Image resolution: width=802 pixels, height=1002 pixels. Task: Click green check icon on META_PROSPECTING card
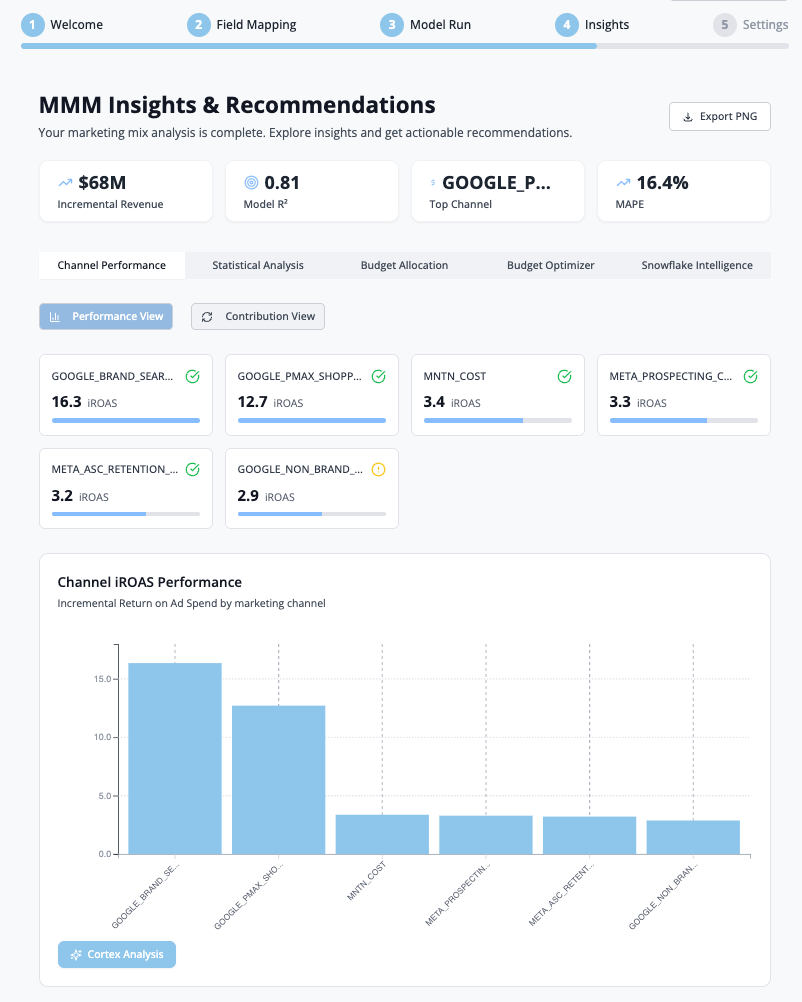click(750, 377)
